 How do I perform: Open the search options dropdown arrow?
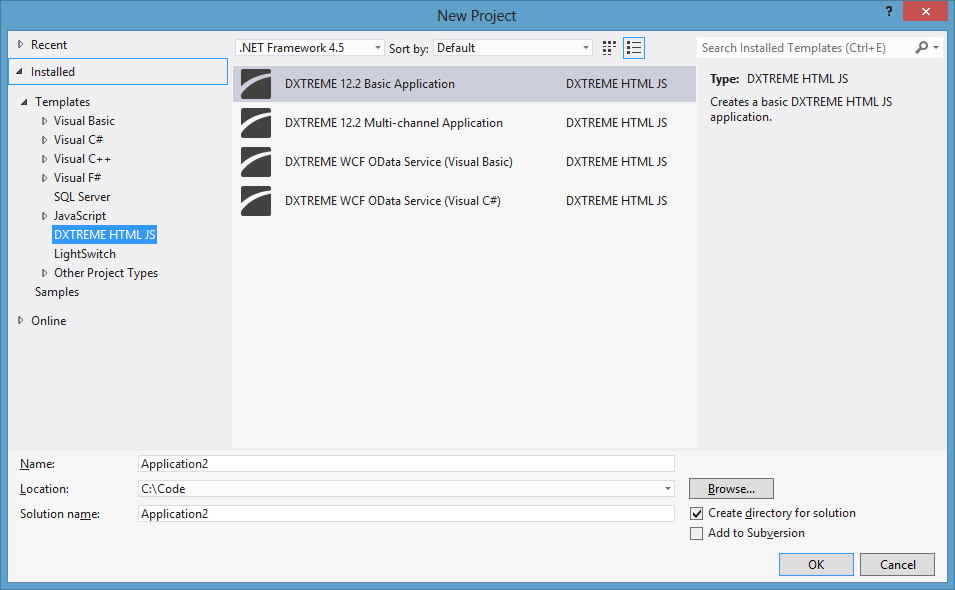[x=936, y=47]
